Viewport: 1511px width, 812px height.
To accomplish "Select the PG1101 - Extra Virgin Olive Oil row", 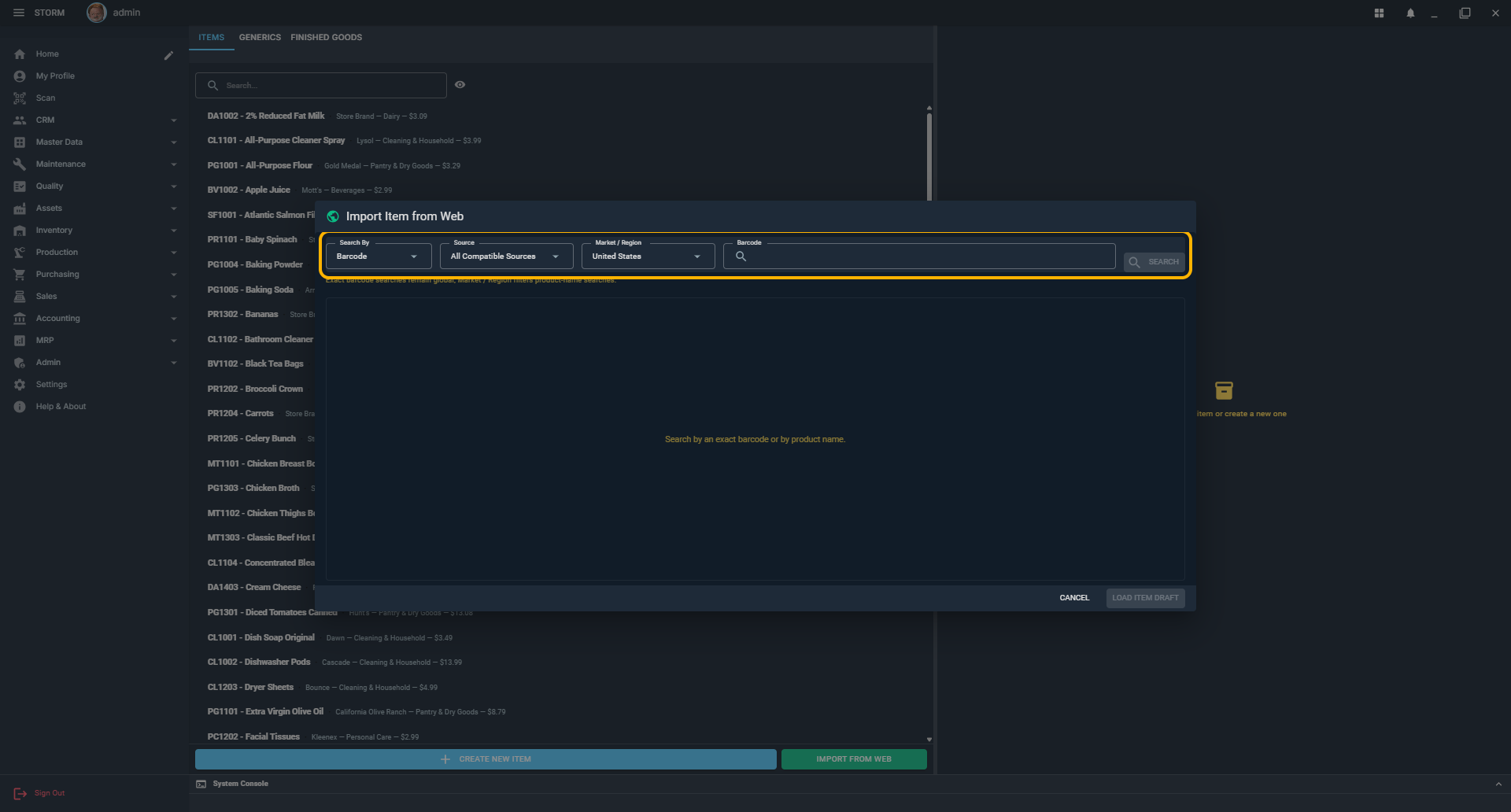I will tap(559, 712).
